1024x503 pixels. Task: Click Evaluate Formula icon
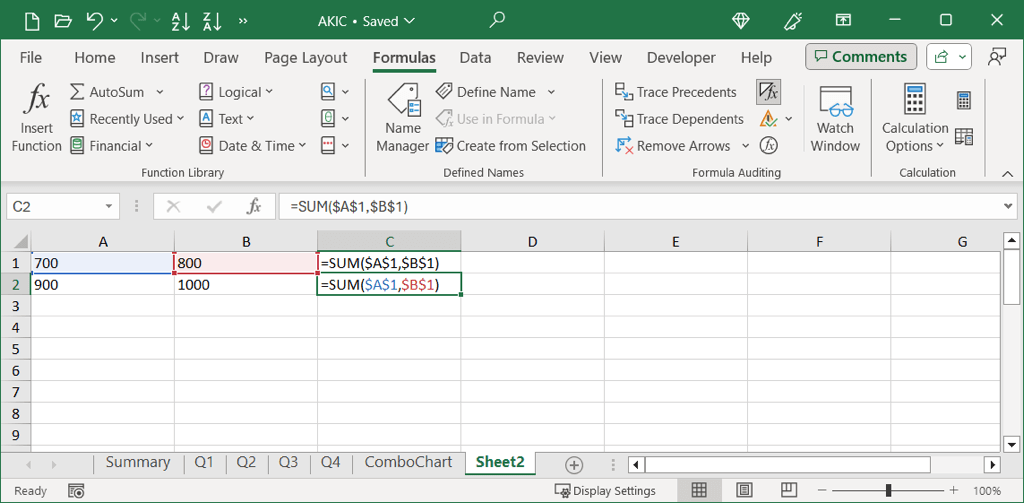pos(769,146)
